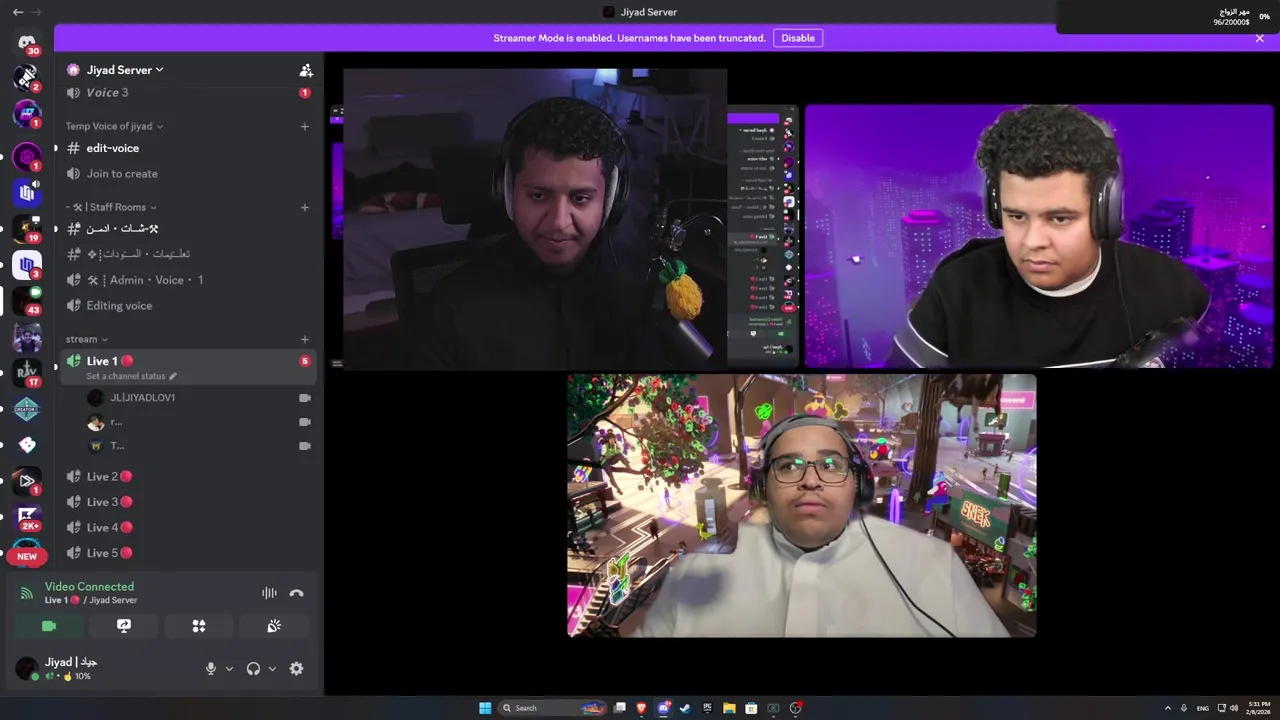The image size is (1280, 720).
Task: Add a channel to Temp Voice of jiyad
Action: [x=305, y=126]
